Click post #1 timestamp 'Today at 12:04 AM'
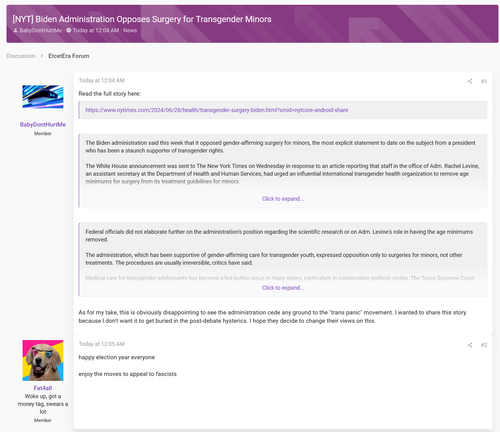The image size is (500, 432). coord(102,80)
